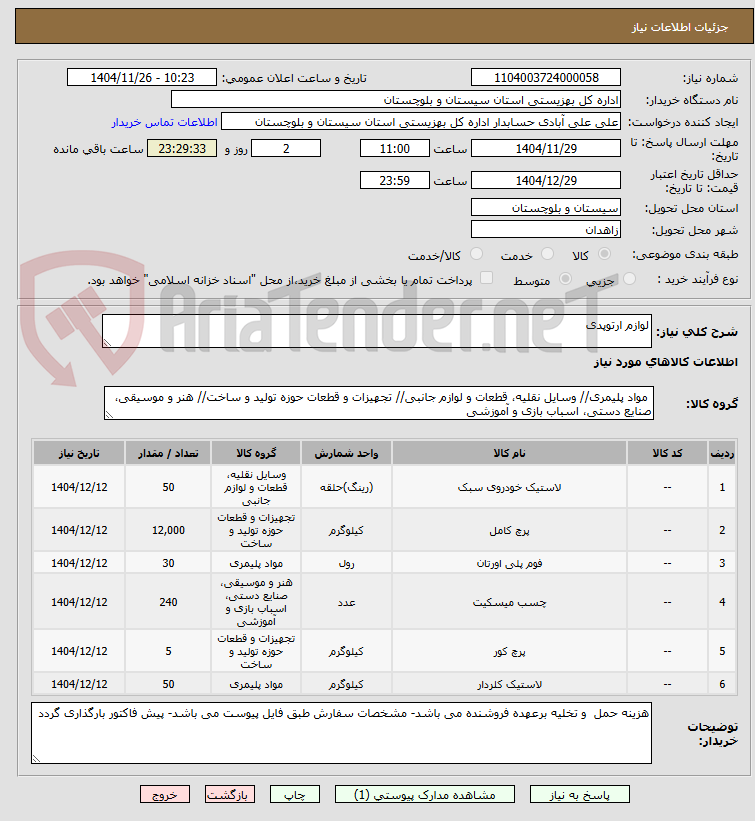The height and width of the screenshot is (821, 755).
Task: Click the توضیحات خریدار text area
Action: pyautogui.click(x=341, y=733)
